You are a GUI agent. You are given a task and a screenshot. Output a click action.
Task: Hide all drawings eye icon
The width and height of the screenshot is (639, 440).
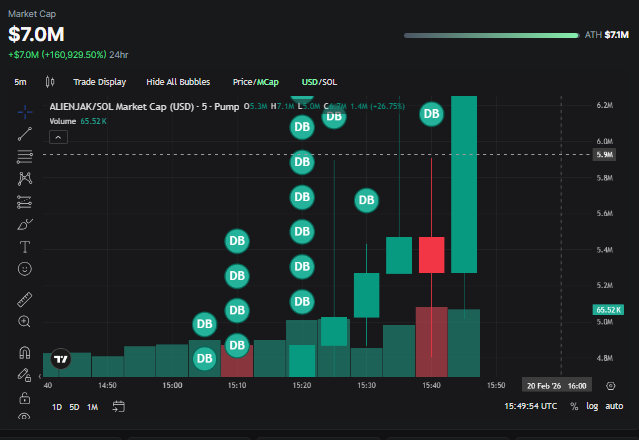[24, 416]
